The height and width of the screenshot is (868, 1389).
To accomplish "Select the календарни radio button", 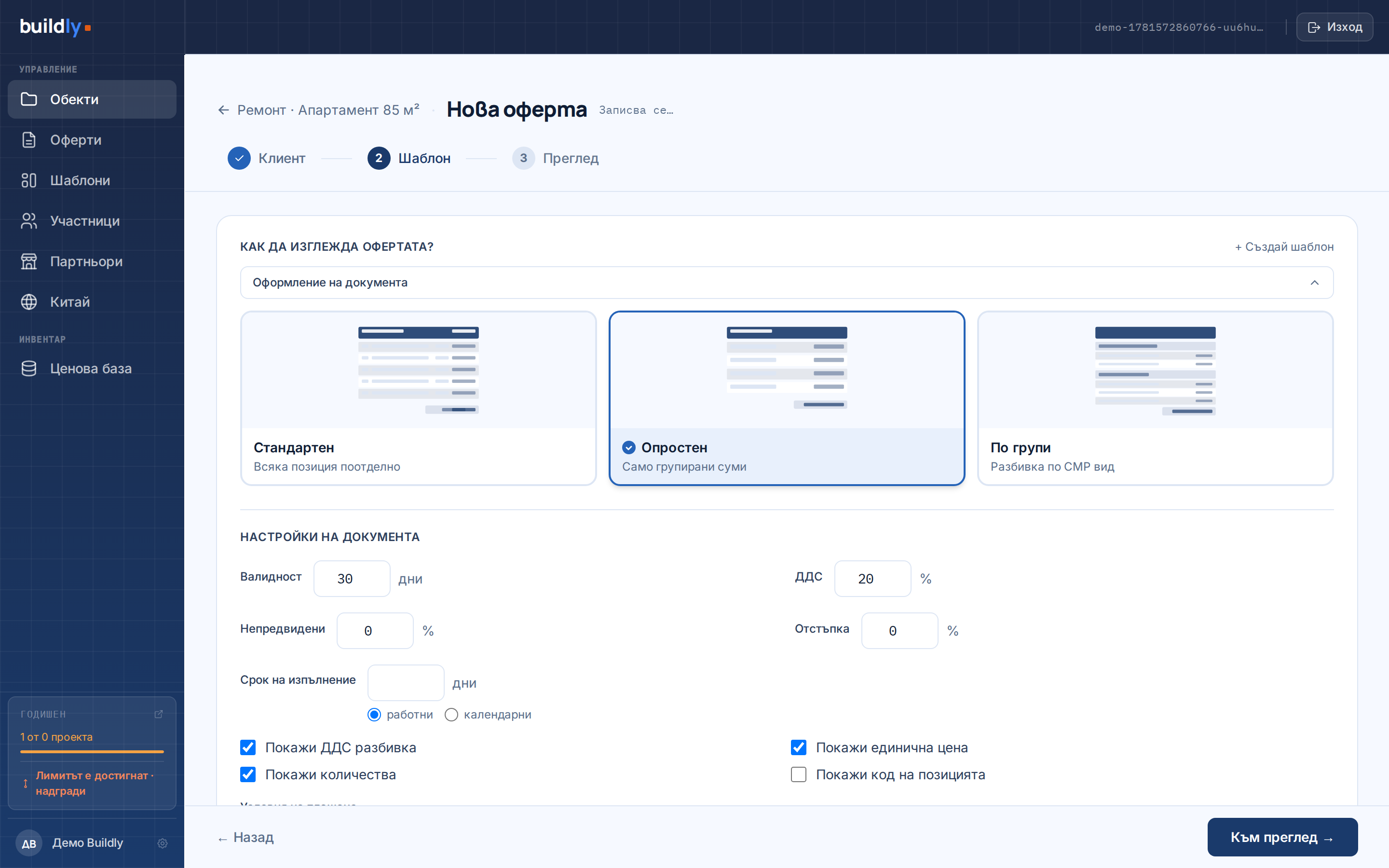I will (451, 715).
